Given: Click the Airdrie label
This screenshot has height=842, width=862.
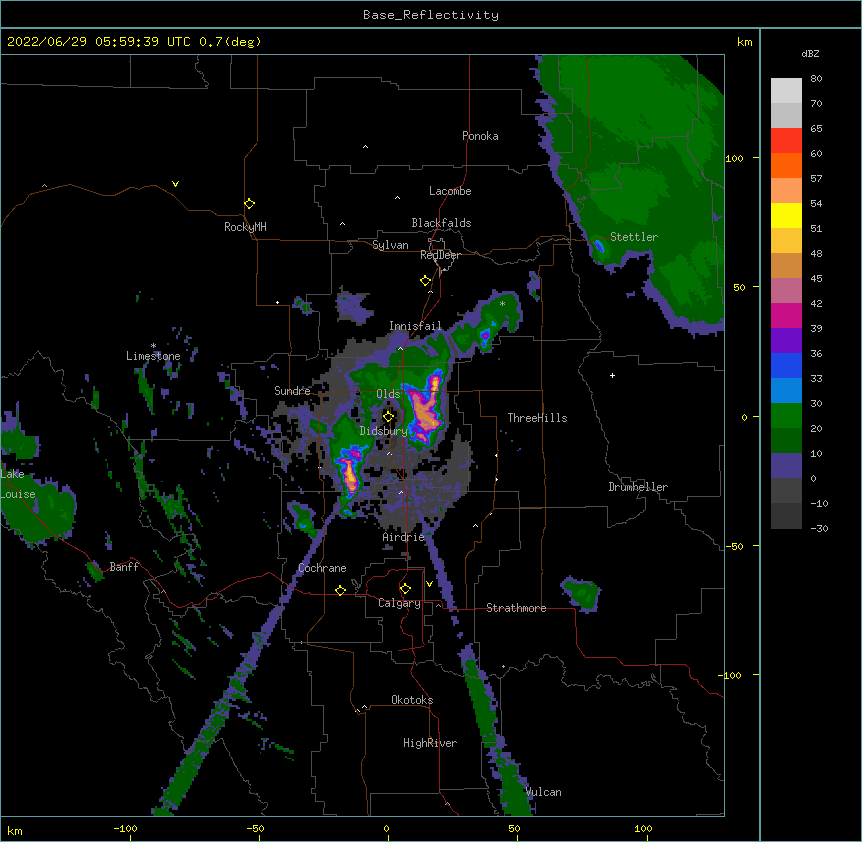Looking at the screenshot, I should click(403, 537).
